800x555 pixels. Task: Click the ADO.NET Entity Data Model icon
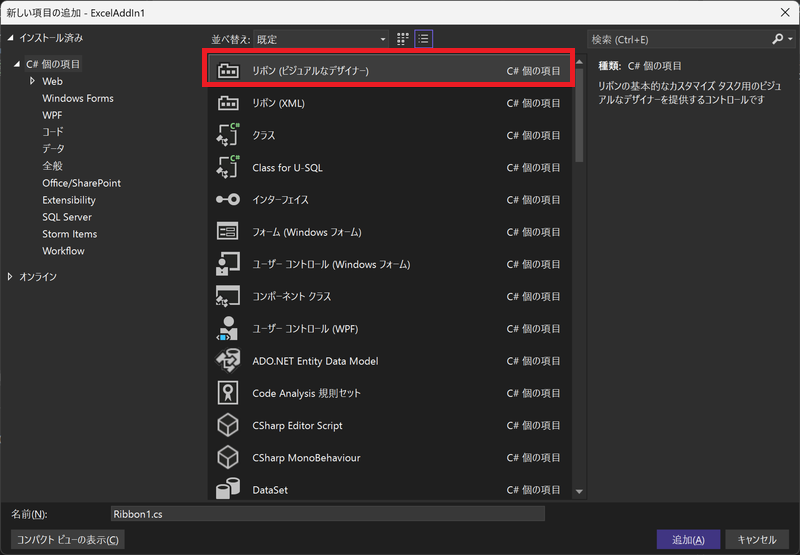[228, 361]
